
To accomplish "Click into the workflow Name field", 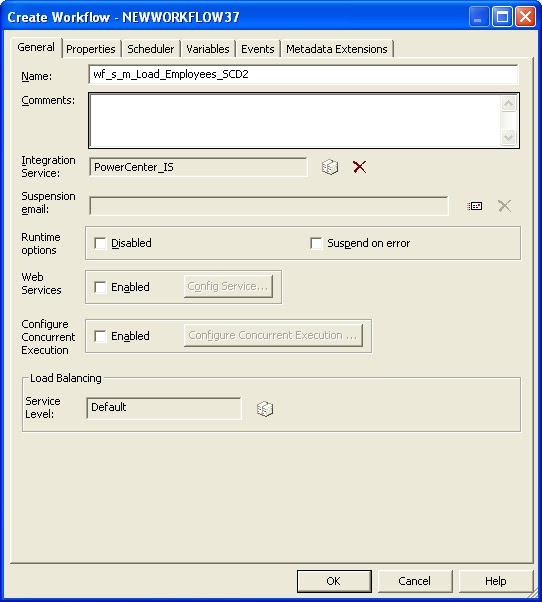I will pos(303,74).
